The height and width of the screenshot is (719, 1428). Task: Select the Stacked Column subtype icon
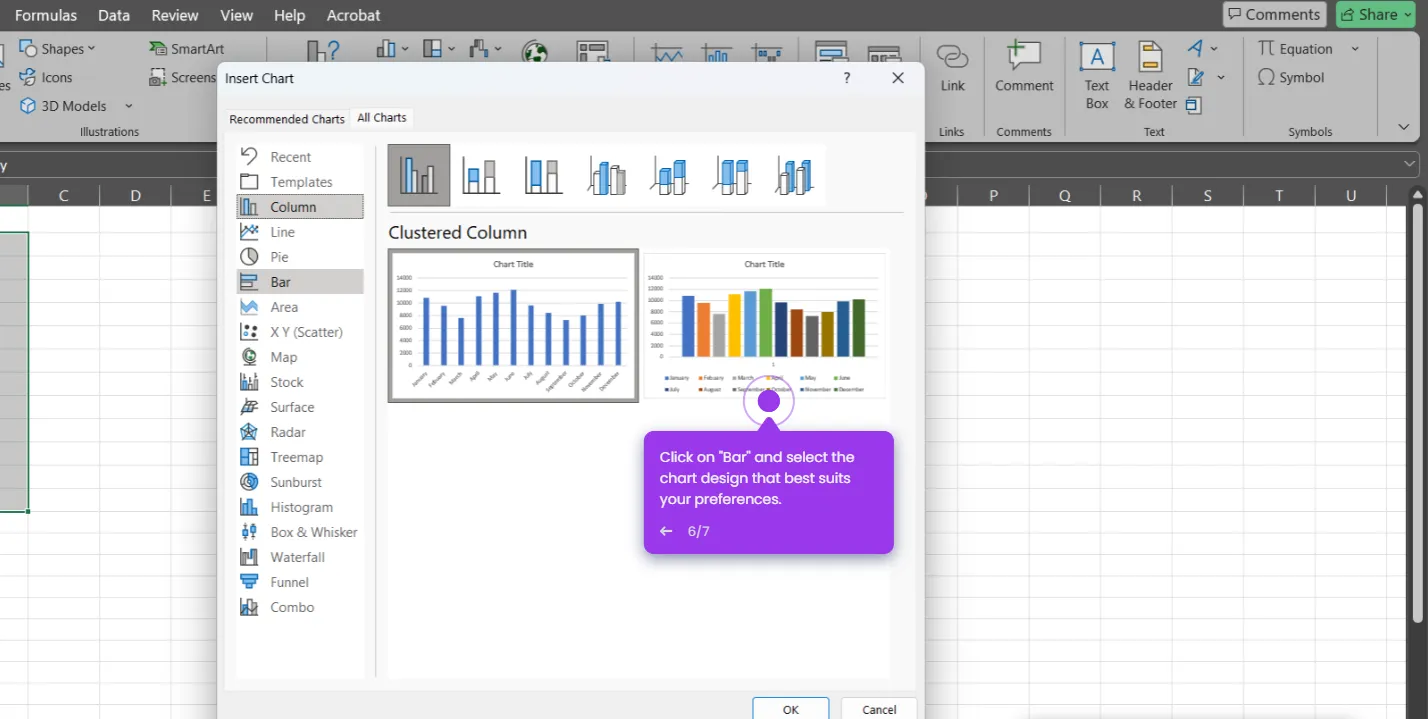click(481, 174)
